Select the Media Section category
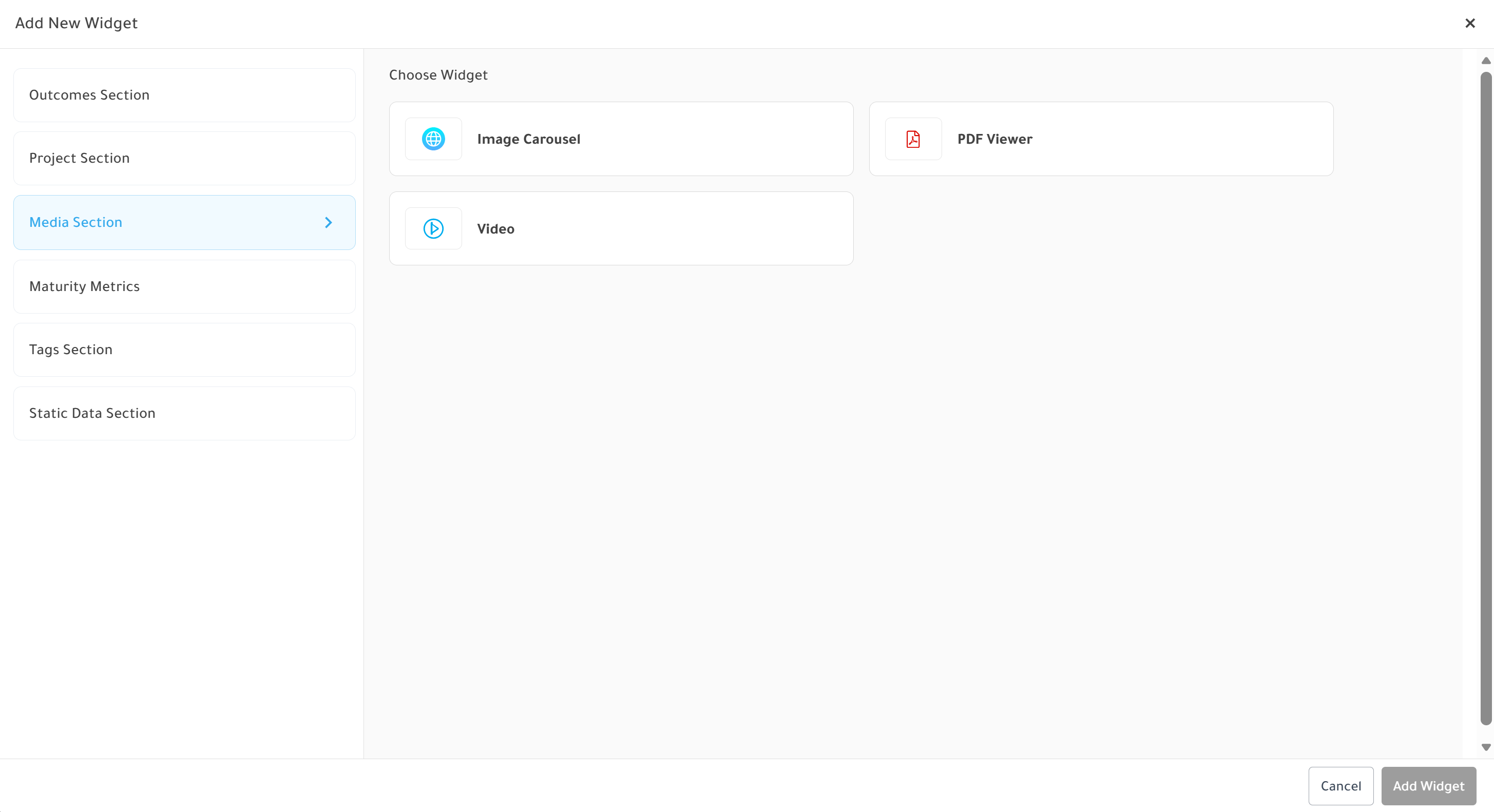The image size is (1494, 812). click(x=184, y=222)
